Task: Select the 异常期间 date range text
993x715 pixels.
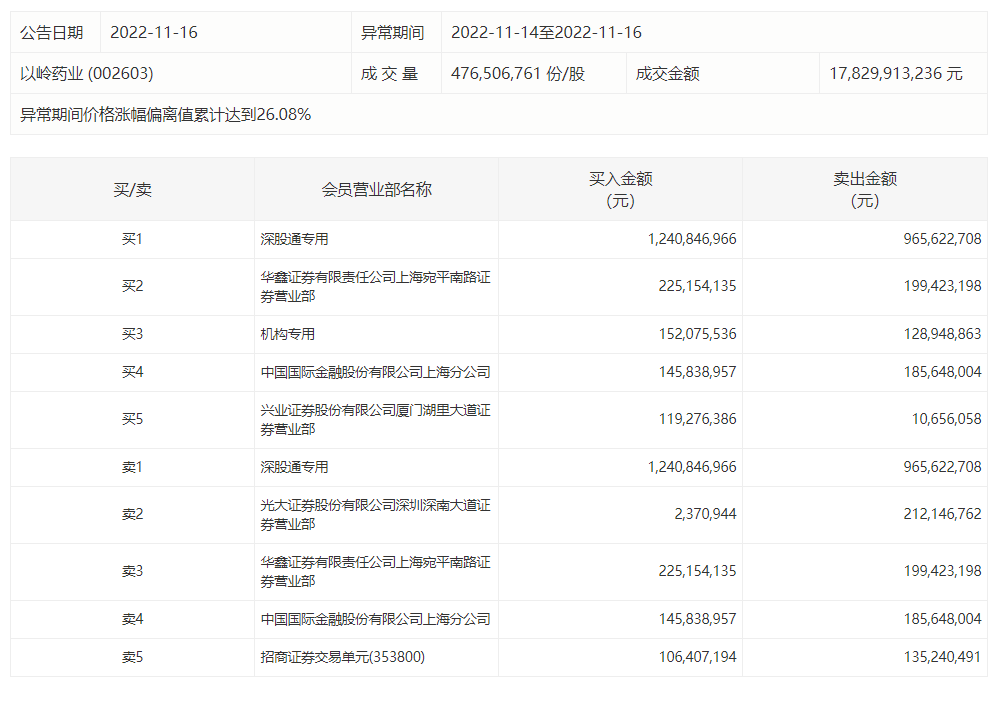Action: (546, 32)
